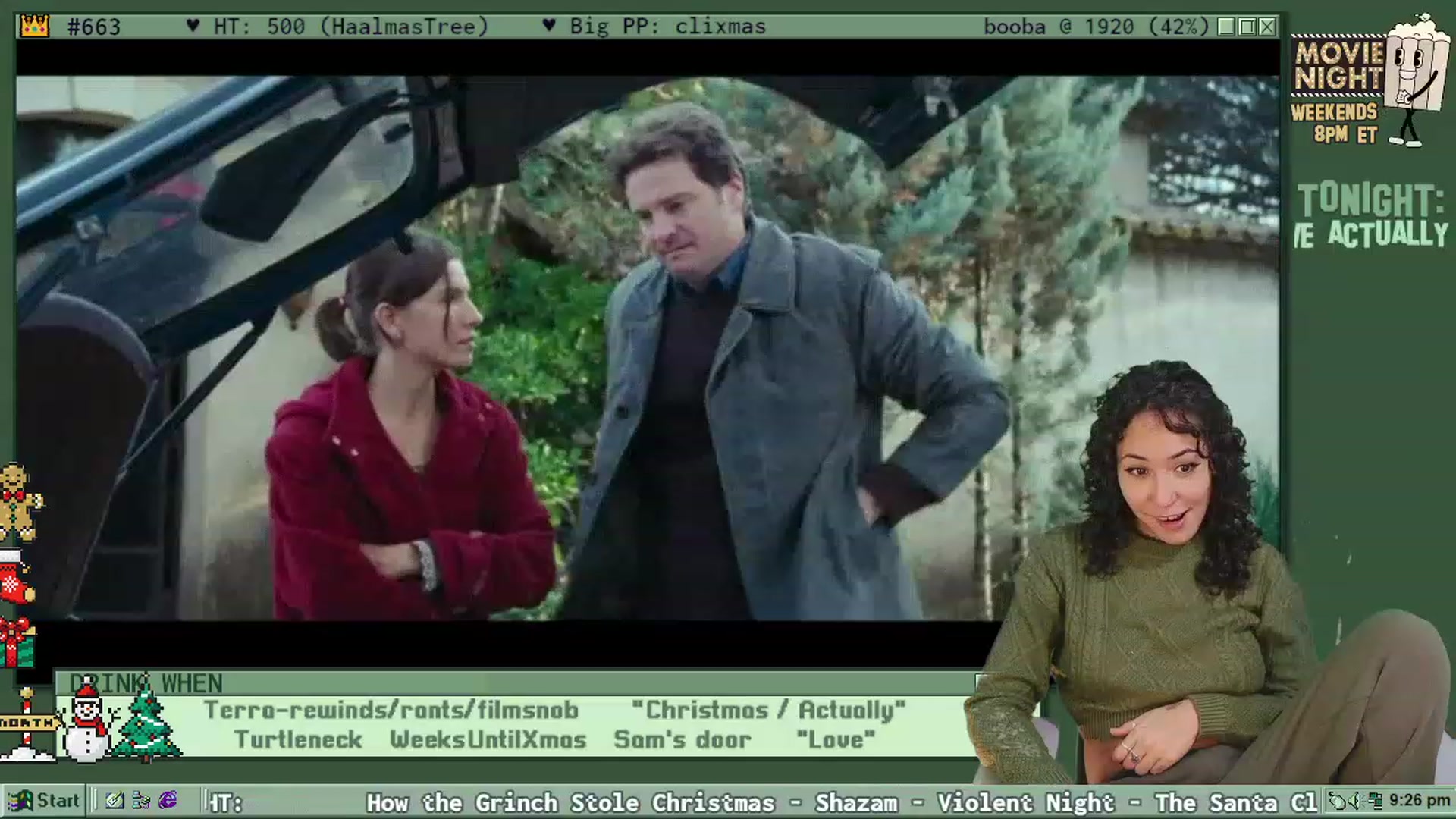Screen dimensions: 1456x819
Task: Launch the Show Desktop quick launch icon
Action: pyautogui.click(x=115, y=801)
